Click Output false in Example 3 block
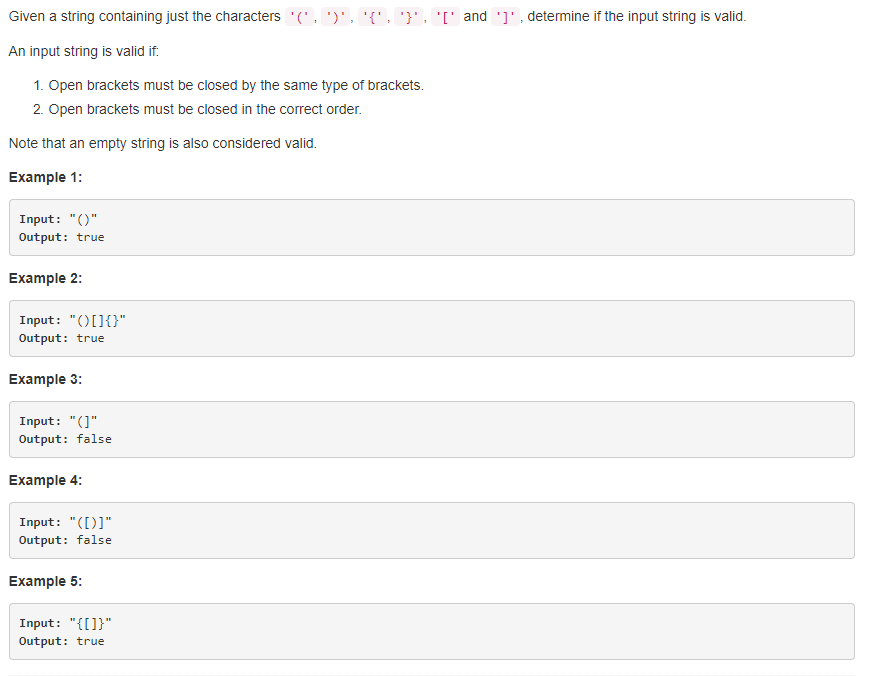The image size is (869, 677). click(65, 439)
